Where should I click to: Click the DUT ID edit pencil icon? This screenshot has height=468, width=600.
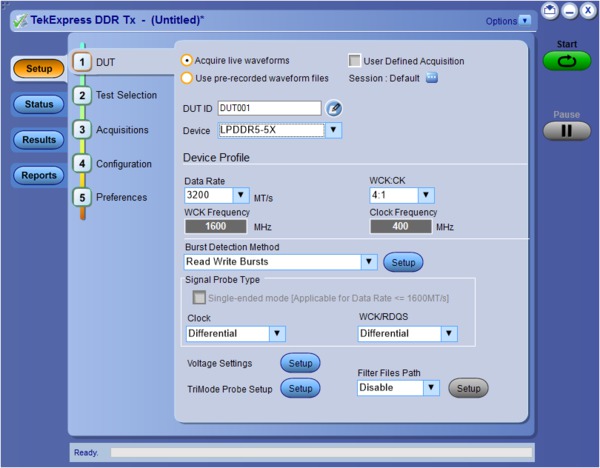[334, 109]
